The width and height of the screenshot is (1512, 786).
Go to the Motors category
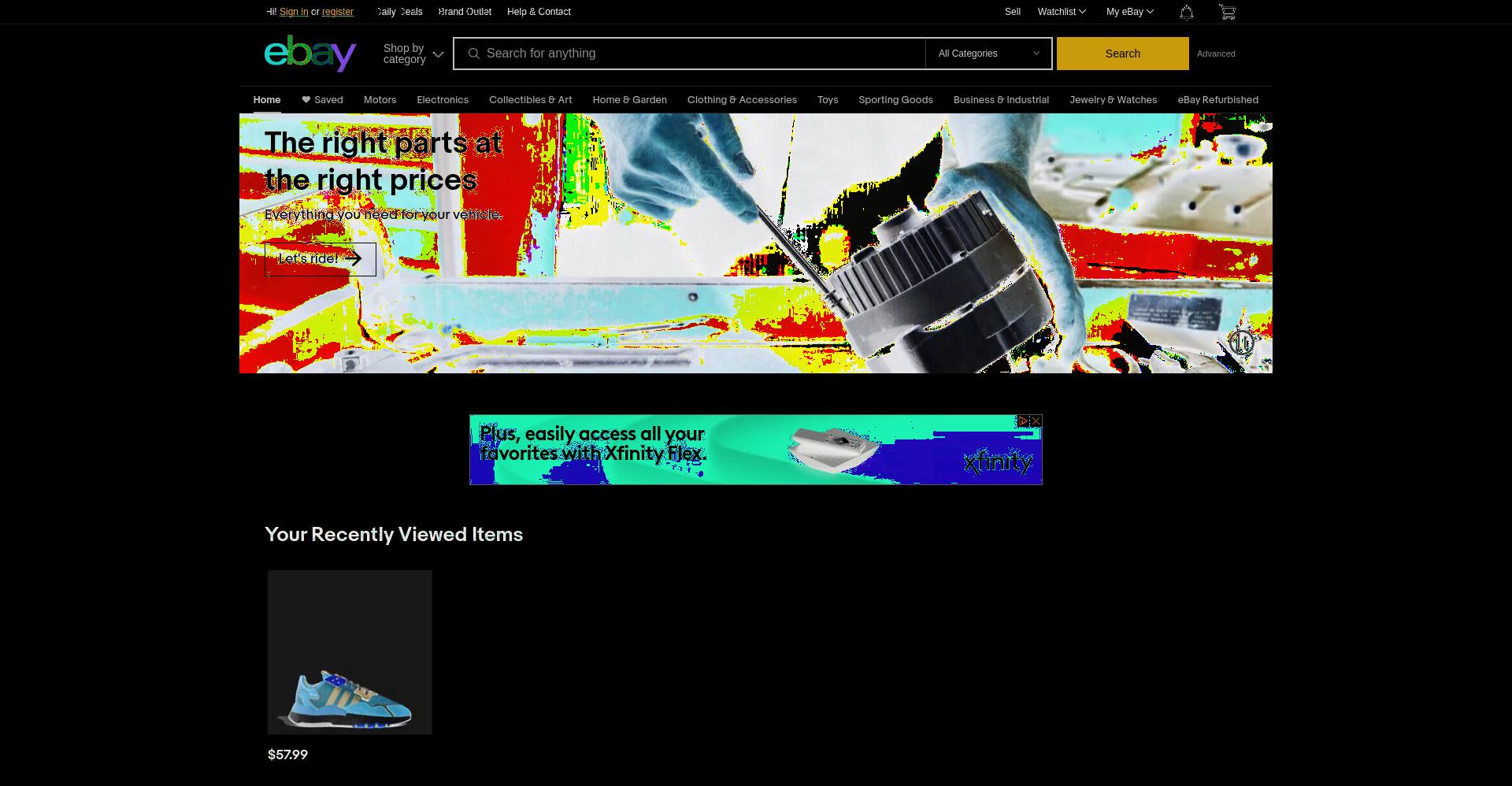point(380,100)
